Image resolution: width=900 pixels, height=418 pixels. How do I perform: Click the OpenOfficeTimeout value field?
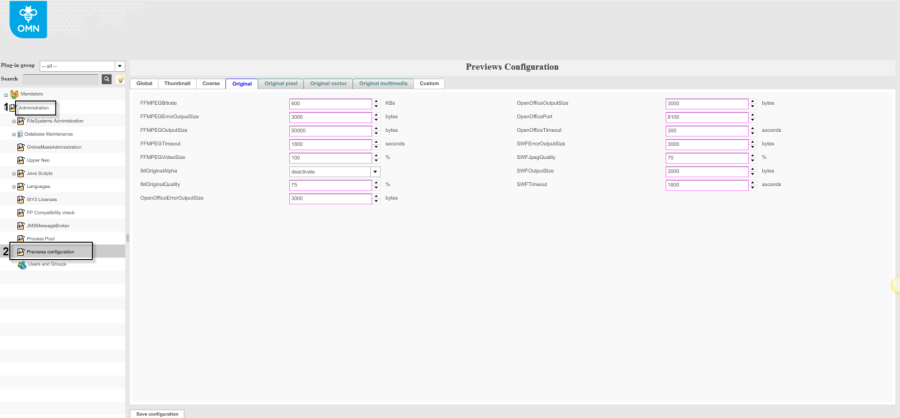[707, 131]
